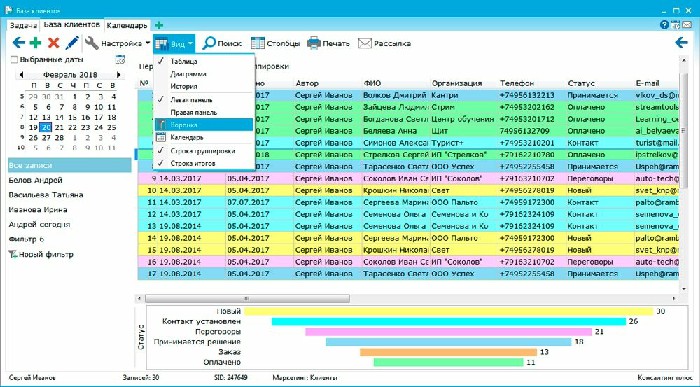Open Поиск search tool
700x387 pixels.
[222, 43]
